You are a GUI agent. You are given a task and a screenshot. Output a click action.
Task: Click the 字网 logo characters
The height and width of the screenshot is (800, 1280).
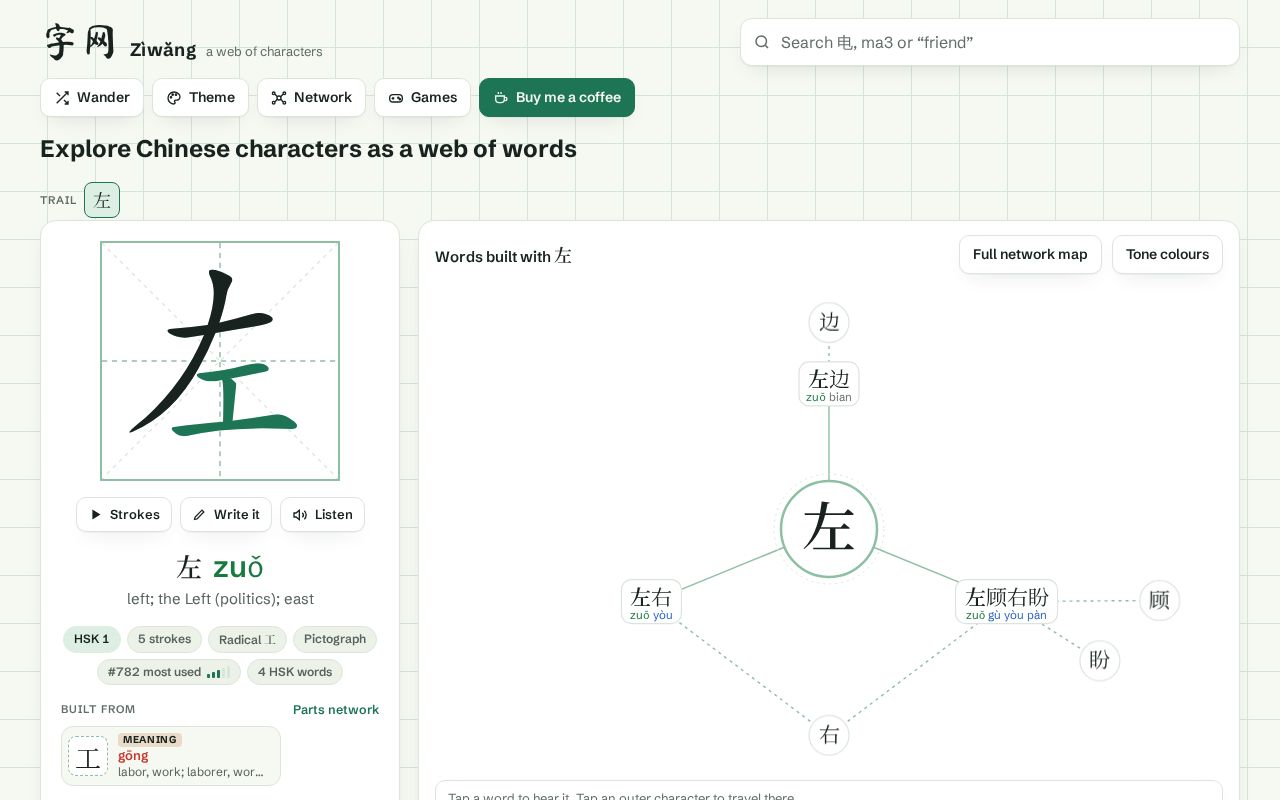pos(80,42)
